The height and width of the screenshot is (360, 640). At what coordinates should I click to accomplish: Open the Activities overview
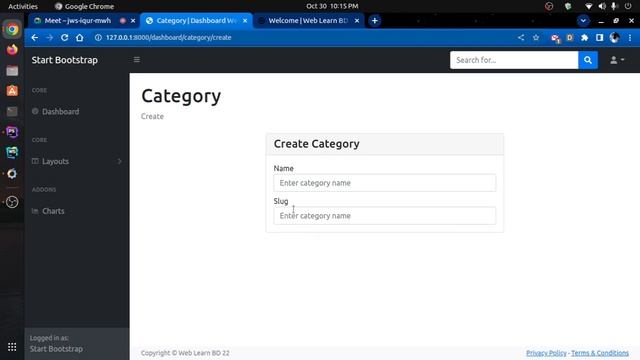22,6
